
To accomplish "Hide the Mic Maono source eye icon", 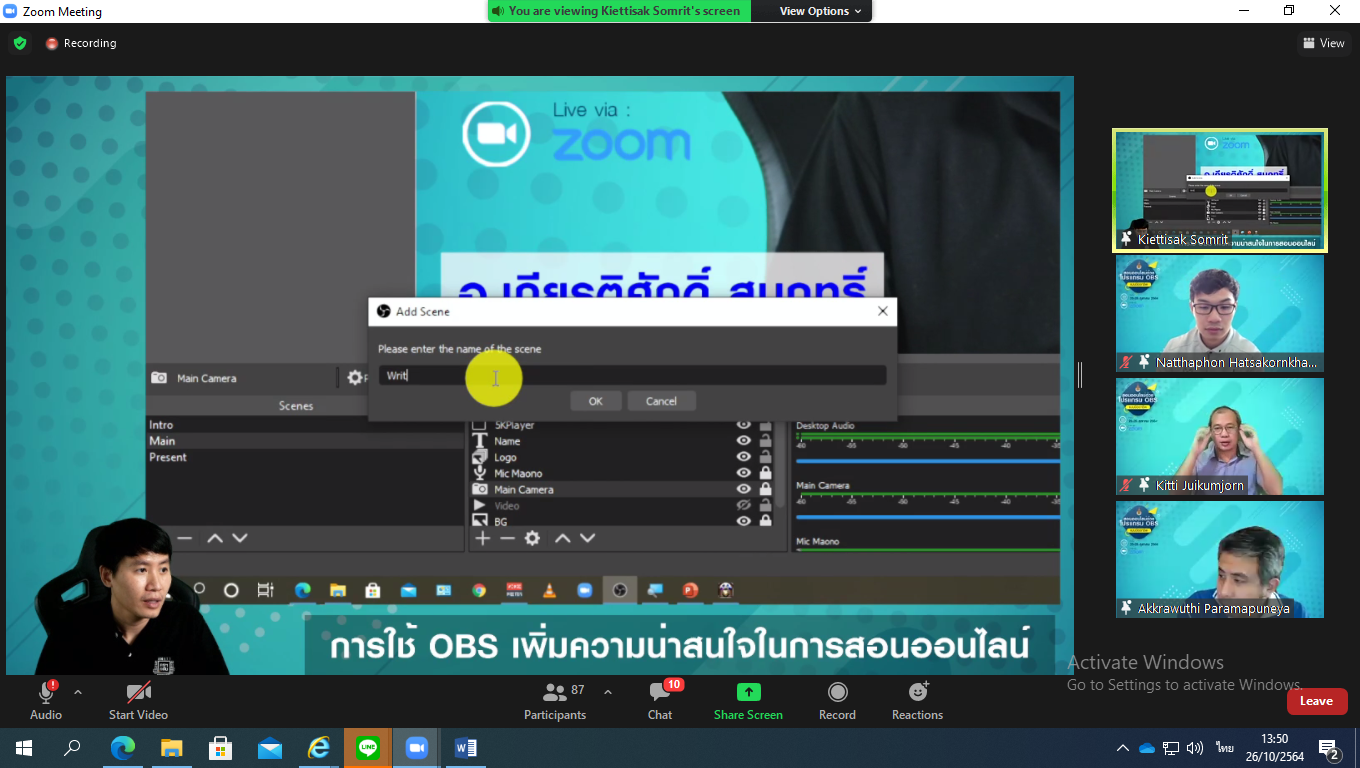I will click(743, 473).
